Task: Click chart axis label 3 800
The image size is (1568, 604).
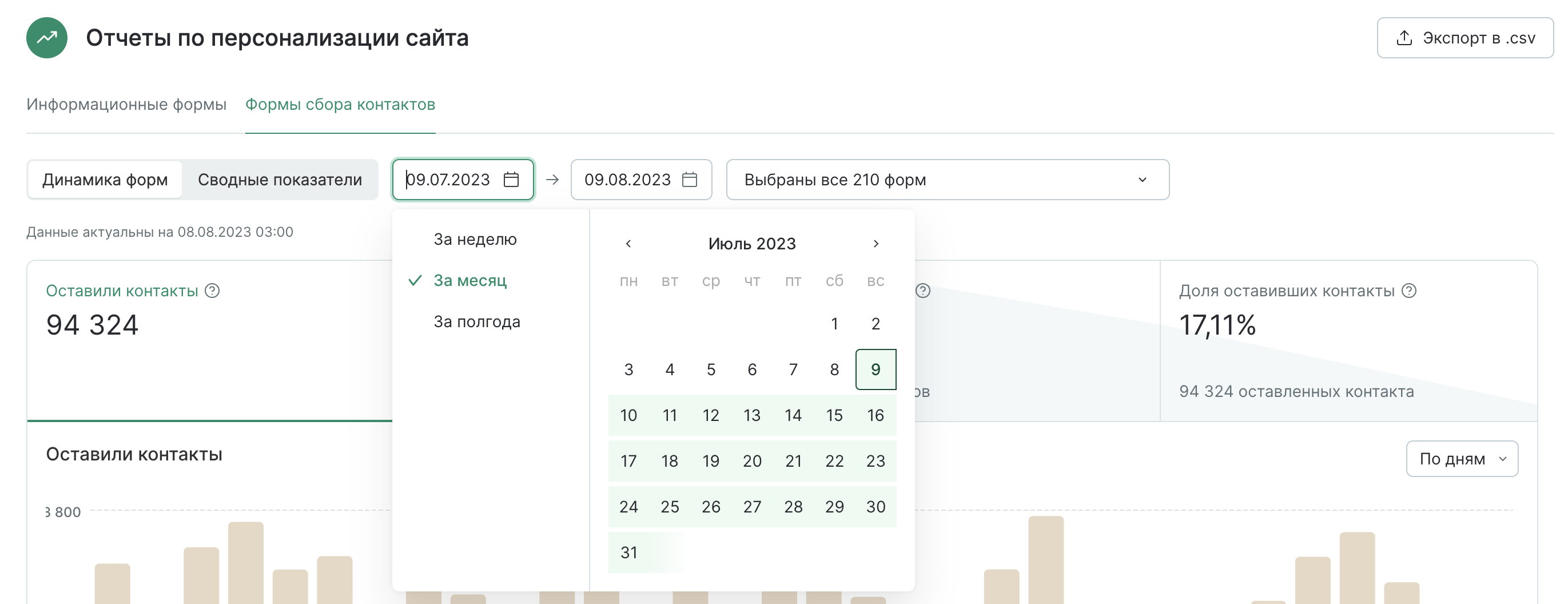Action: pos(63,512)
